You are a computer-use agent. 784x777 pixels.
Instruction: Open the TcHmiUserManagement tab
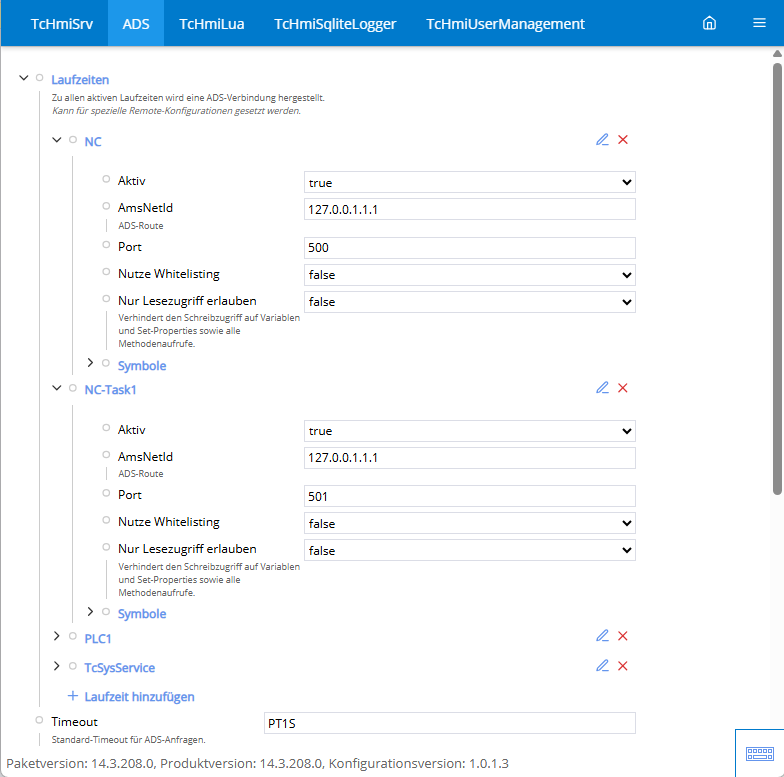(x=505, y=24)
